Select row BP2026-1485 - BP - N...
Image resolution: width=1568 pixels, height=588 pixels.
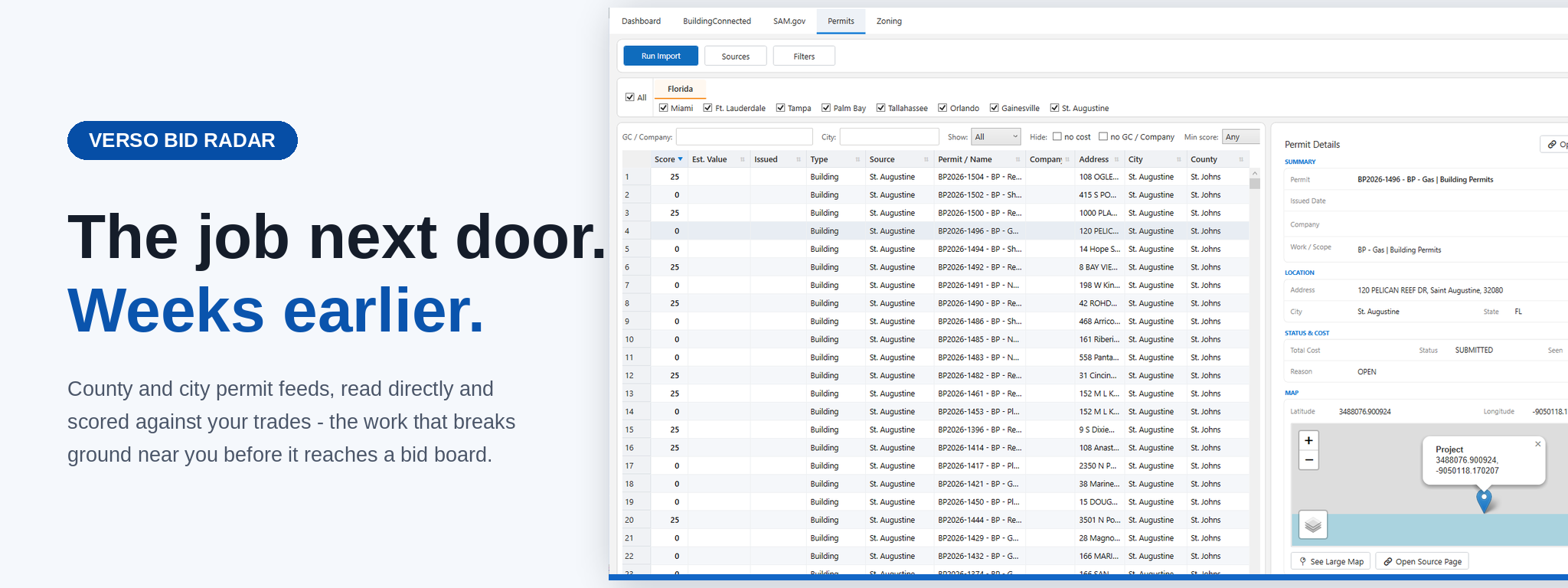[x=936, y=339]
